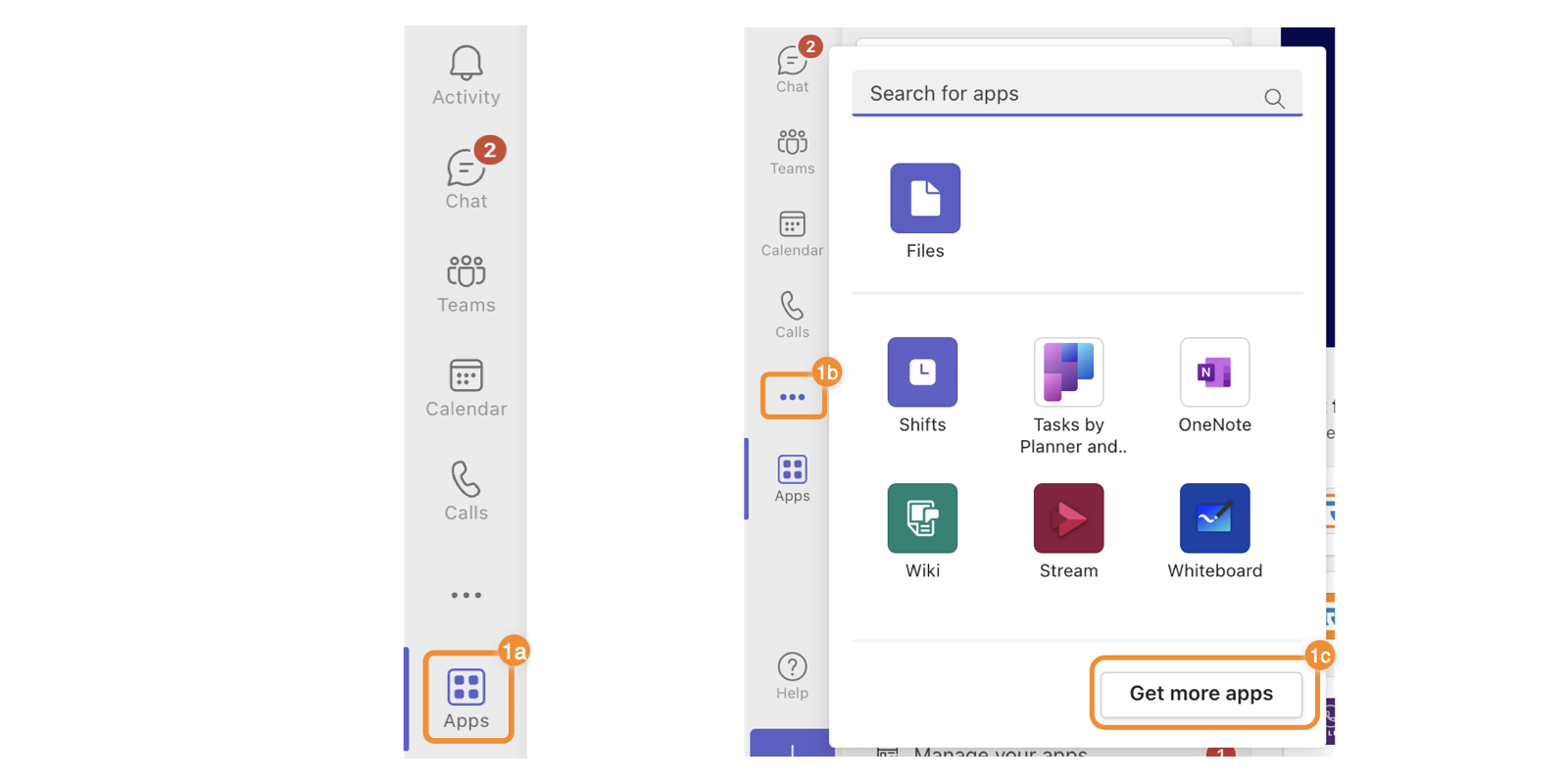The height and width of the screenshot is (784, 1568).
Task: Click the Manage your apps link
Action: tap(1000, 753)
